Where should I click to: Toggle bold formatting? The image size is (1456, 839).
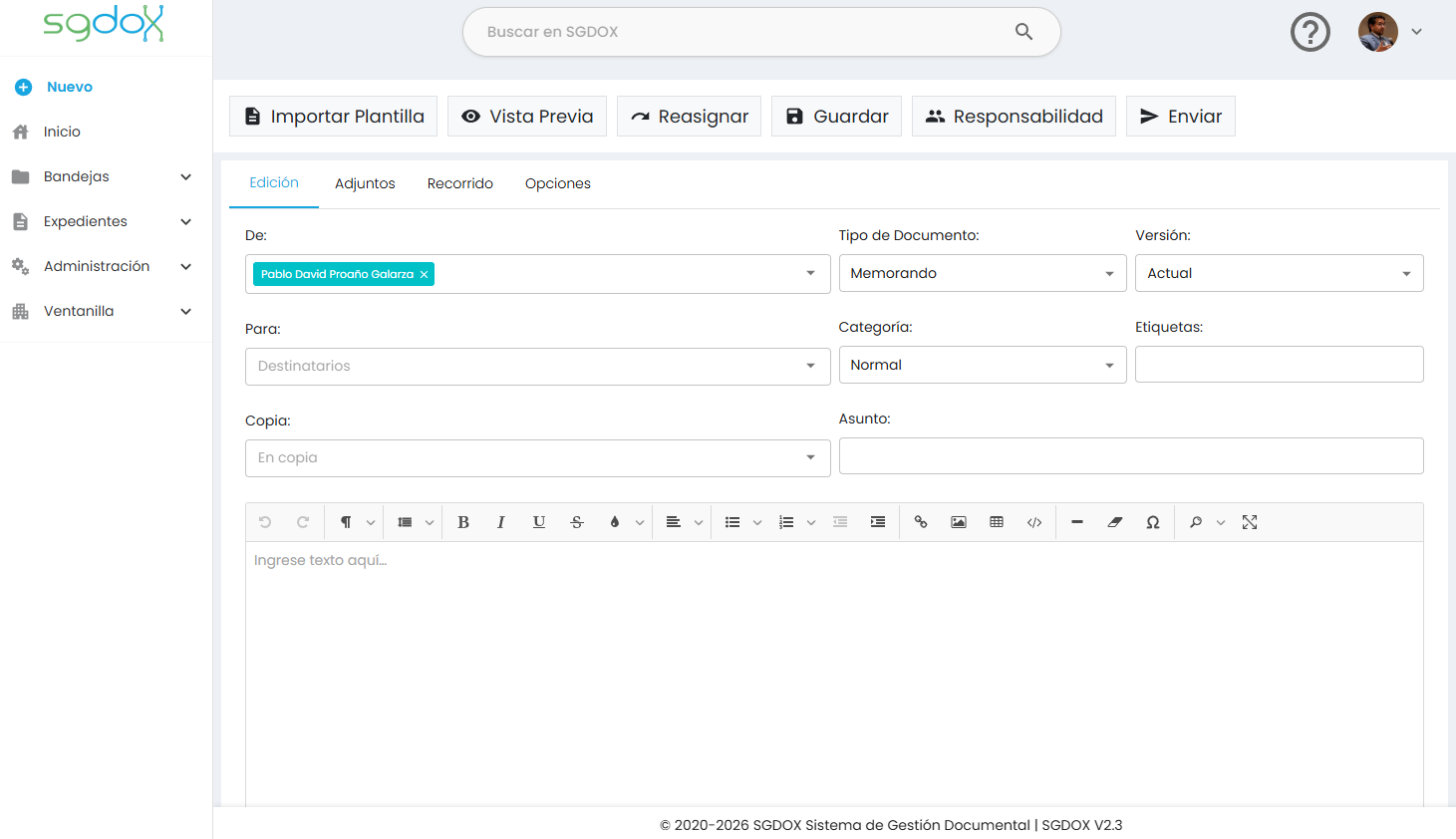463,522
